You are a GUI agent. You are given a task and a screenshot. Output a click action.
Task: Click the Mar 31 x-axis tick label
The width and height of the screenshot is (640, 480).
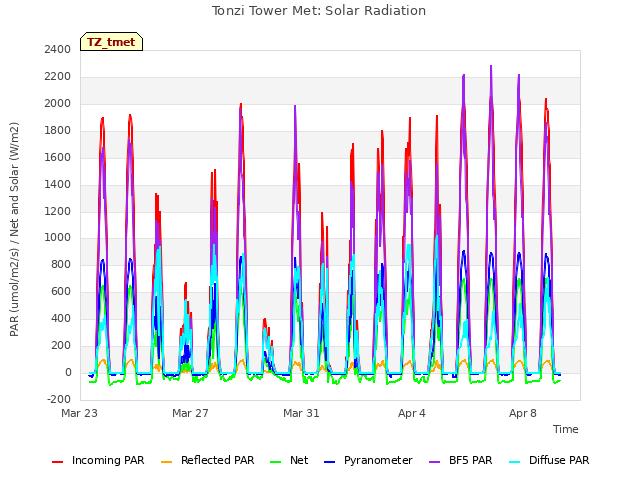(301, 413)
